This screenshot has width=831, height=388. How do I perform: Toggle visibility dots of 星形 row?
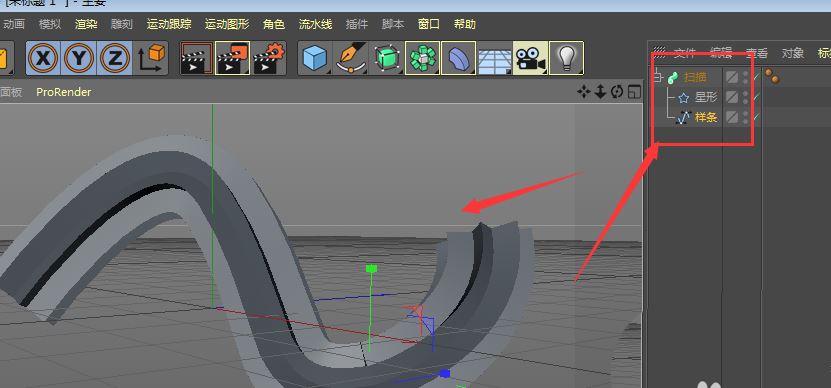[746, 97]
